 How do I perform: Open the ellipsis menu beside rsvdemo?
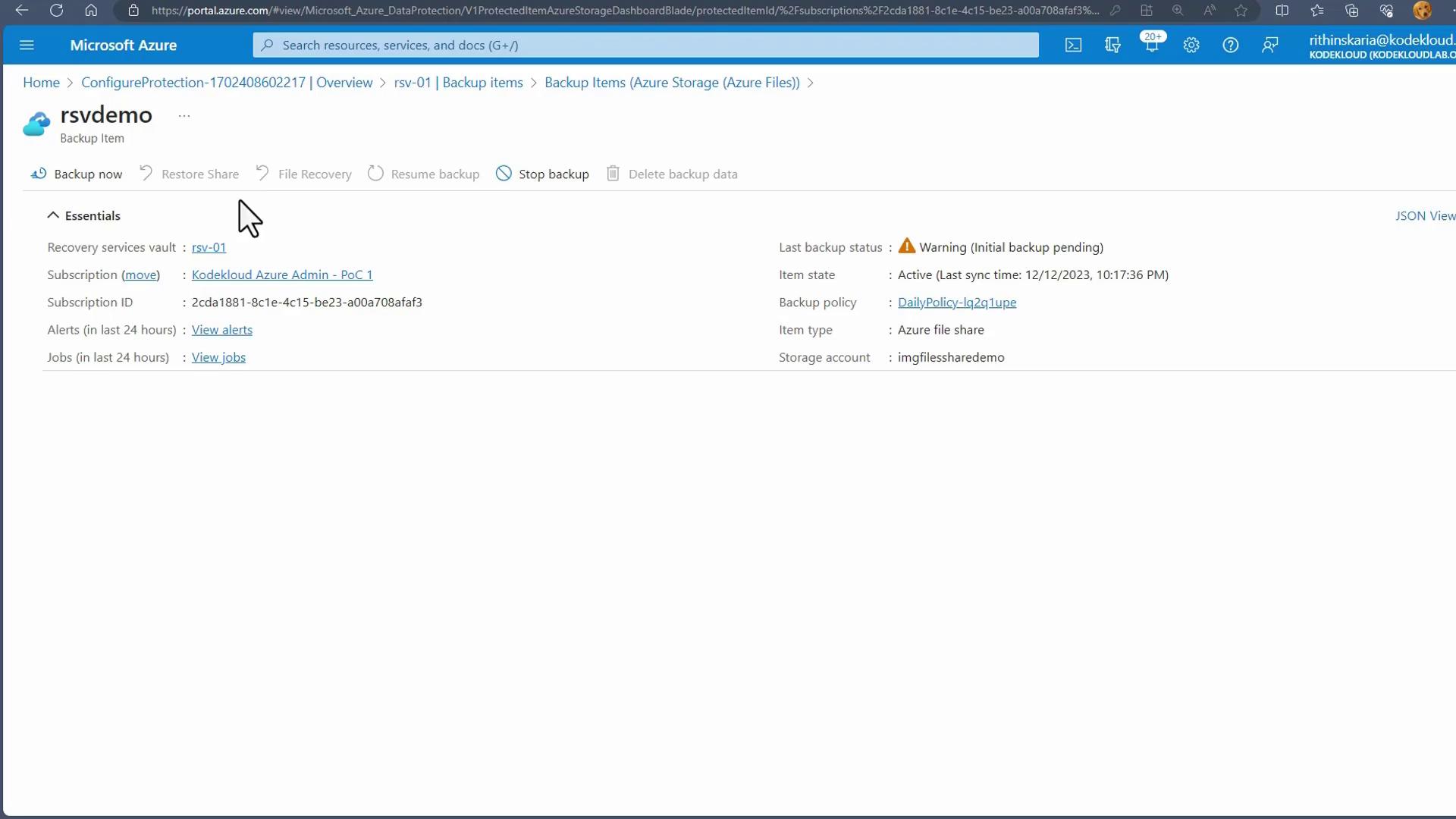coord(184,116)
